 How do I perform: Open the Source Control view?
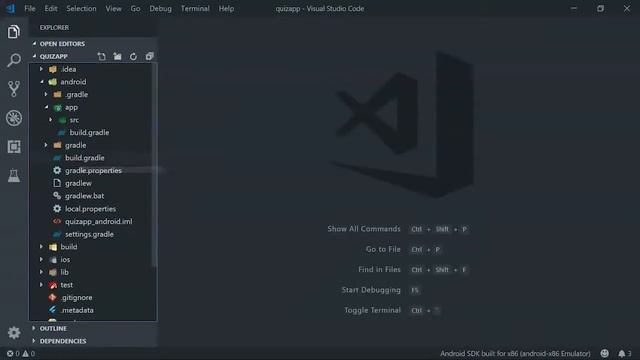click(x=13, y=89)
